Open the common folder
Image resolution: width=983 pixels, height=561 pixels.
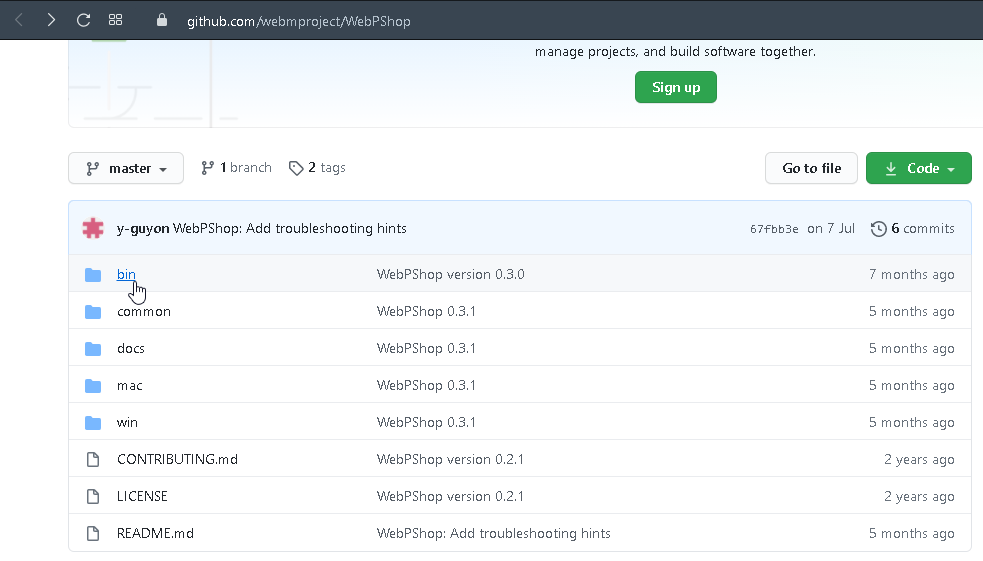pos(144,312)
